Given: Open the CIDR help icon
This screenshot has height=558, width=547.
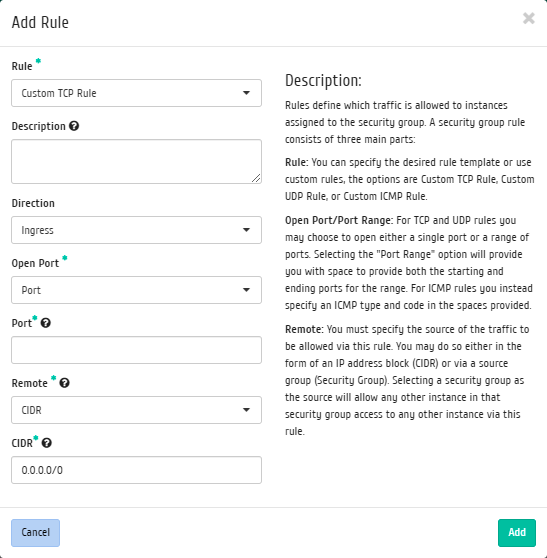Looking at the screenshot, I should tap(47, 443).
